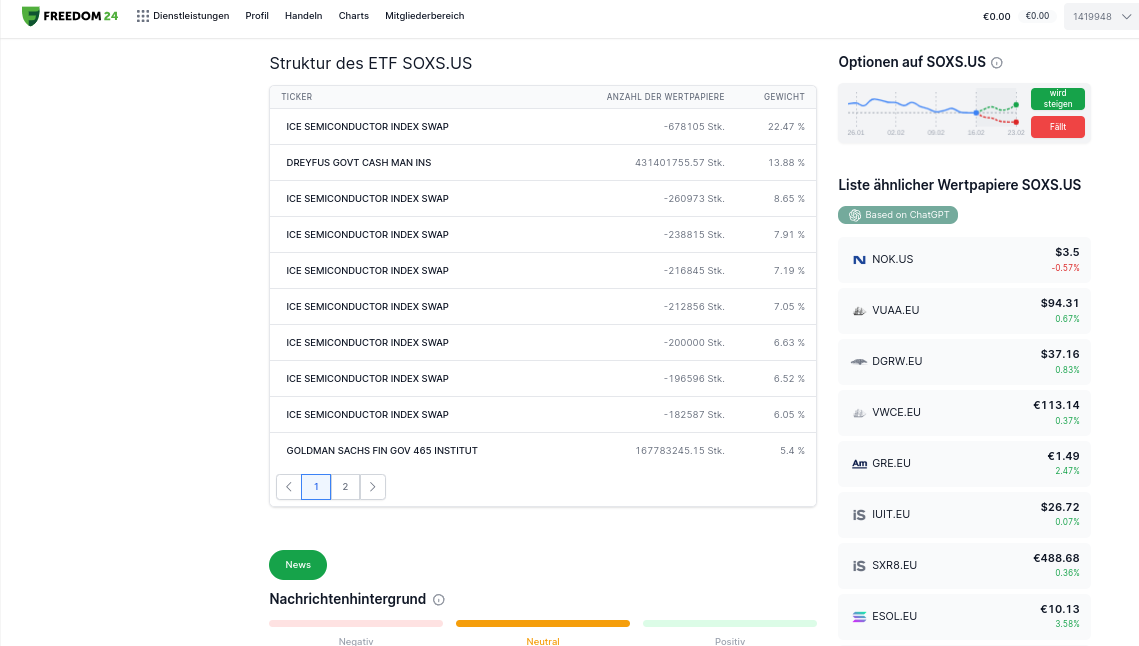Select page 2 of ETF structure table

345,487
